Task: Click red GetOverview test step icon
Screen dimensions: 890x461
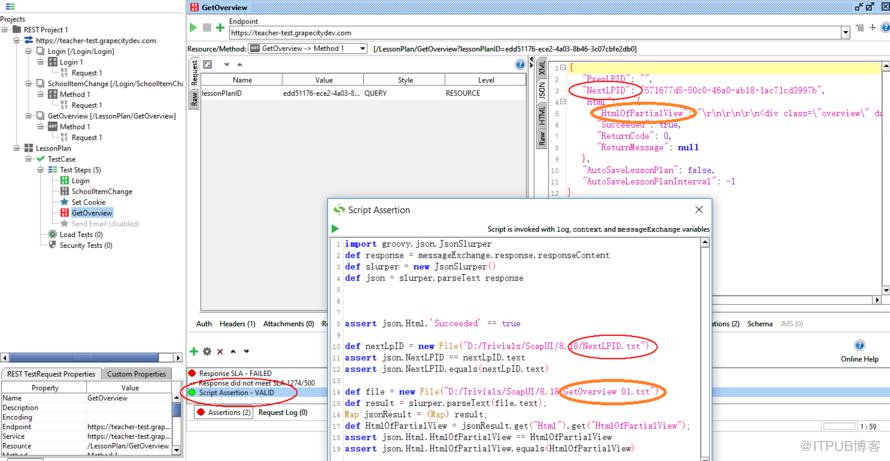Action: point(64,213)
